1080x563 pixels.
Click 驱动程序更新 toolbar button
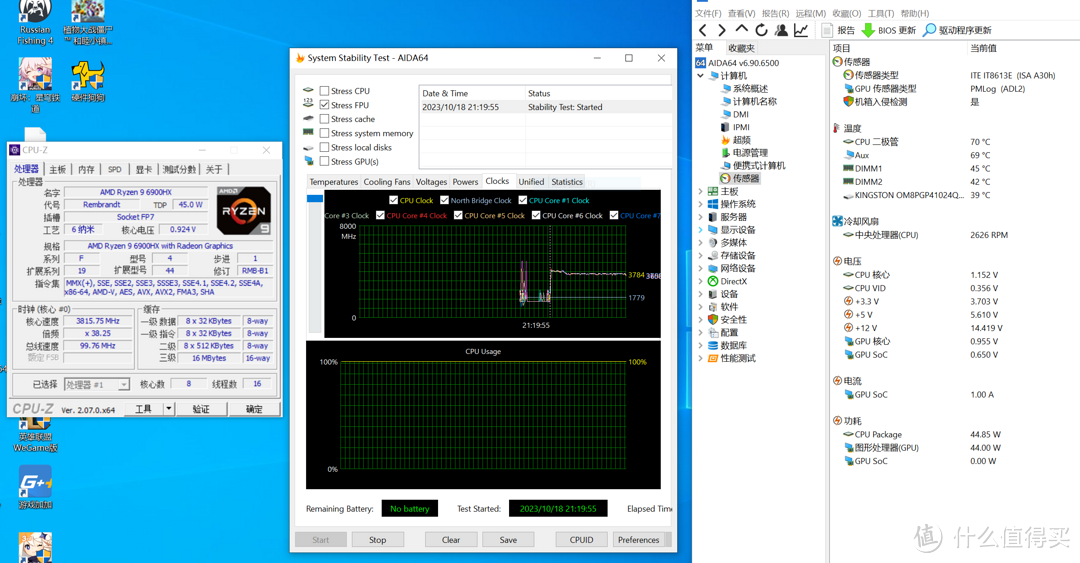tap(957, 30)
